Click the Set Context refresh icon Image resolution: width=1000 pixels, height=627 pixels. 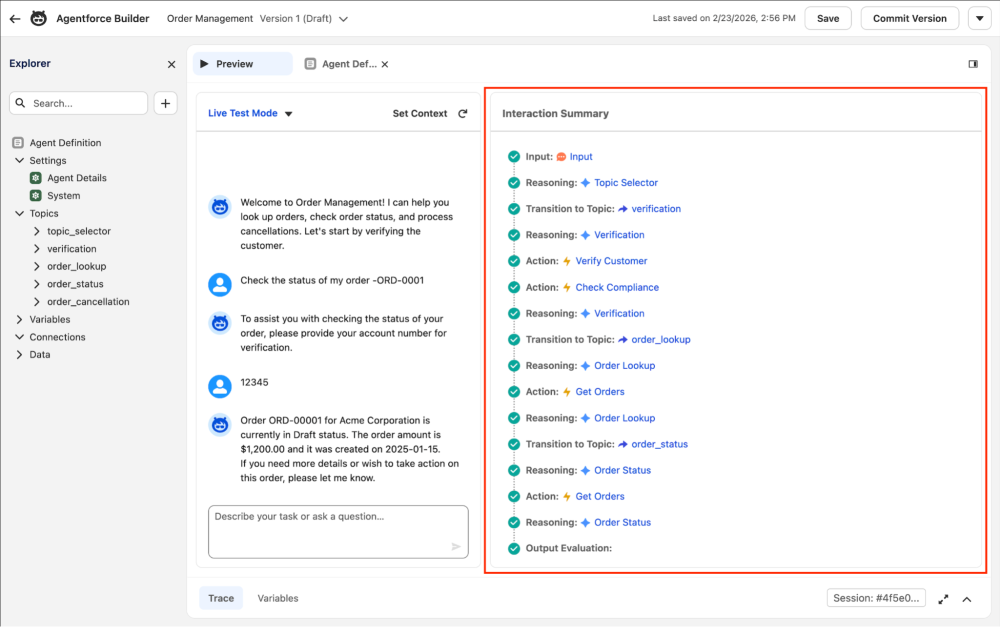[462, 113]
